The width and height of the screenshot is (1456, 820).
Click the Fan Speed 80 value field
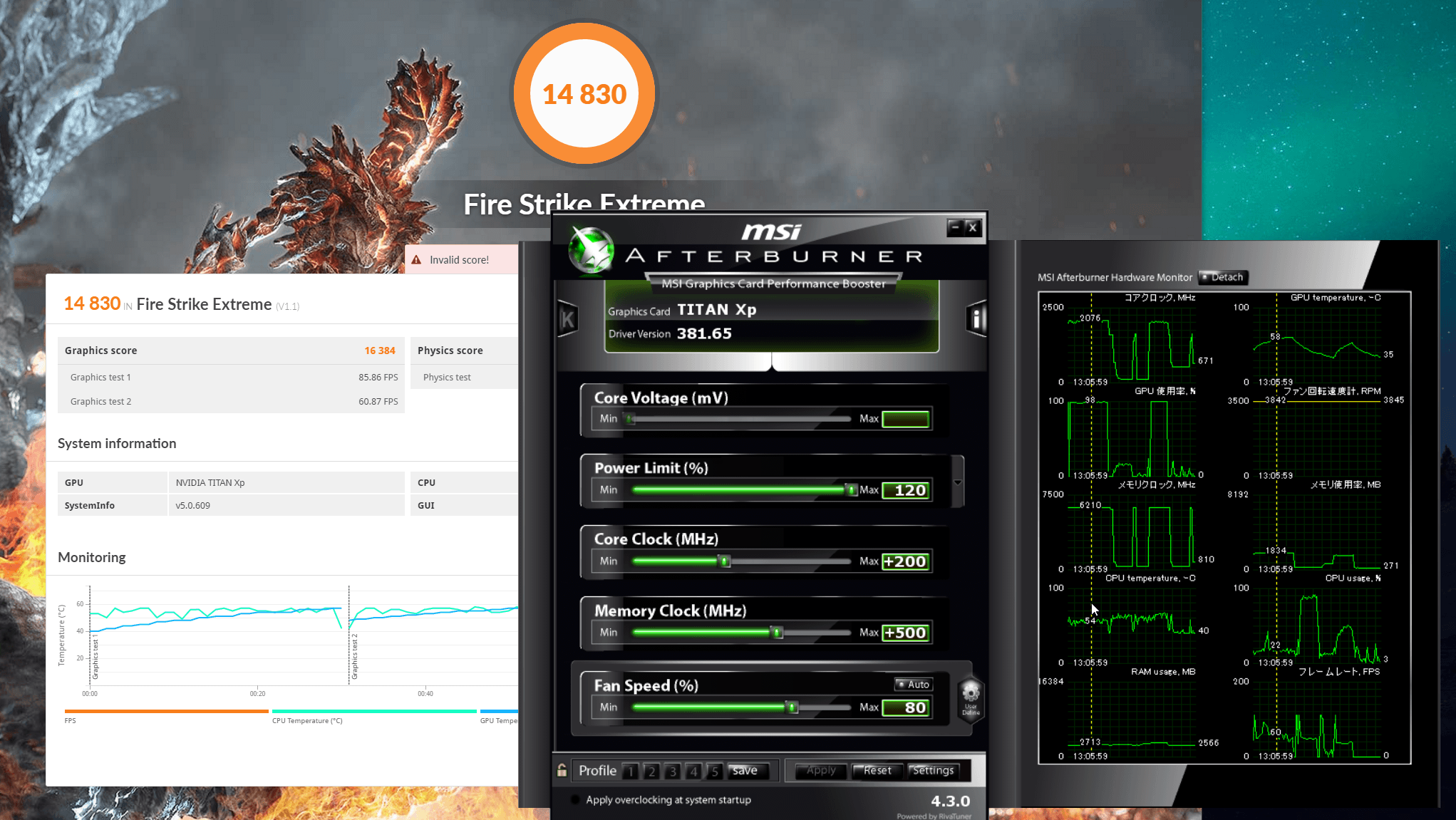click(x=905, y=707)
